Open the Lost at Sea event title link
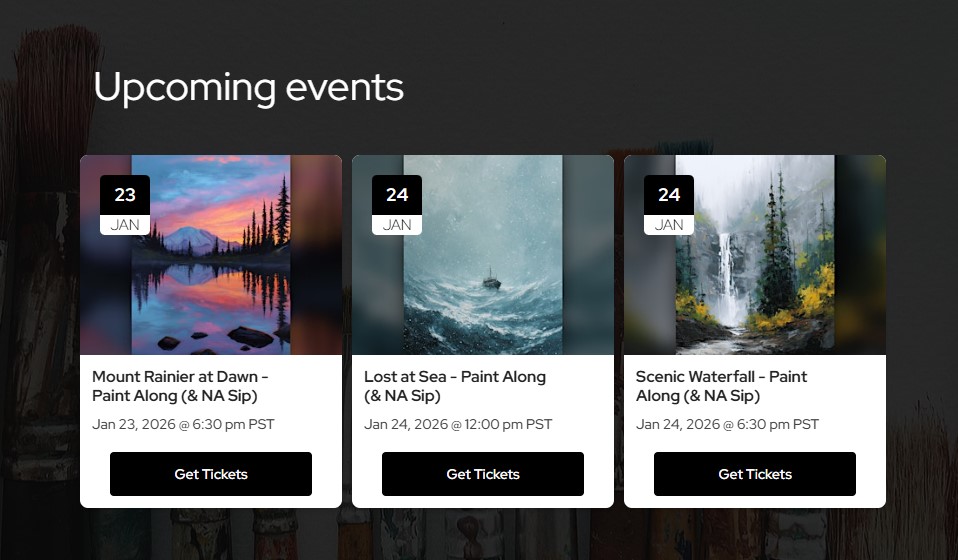The image size is (958, 560). click(455, 386)
